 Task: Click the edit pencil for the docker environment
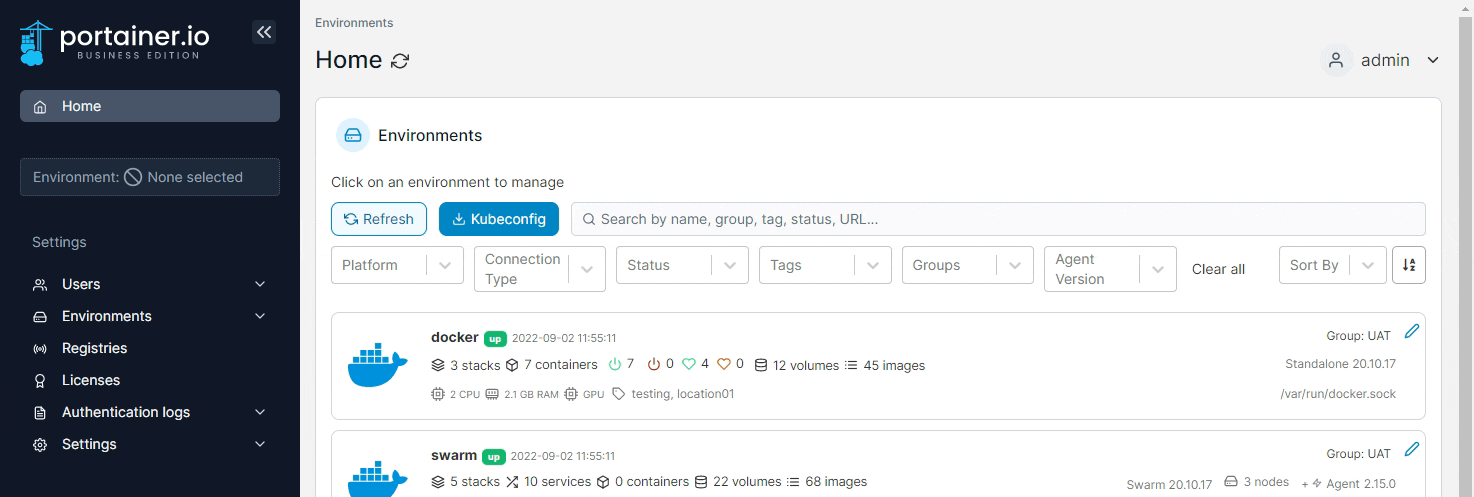[x=1412, y=331]
